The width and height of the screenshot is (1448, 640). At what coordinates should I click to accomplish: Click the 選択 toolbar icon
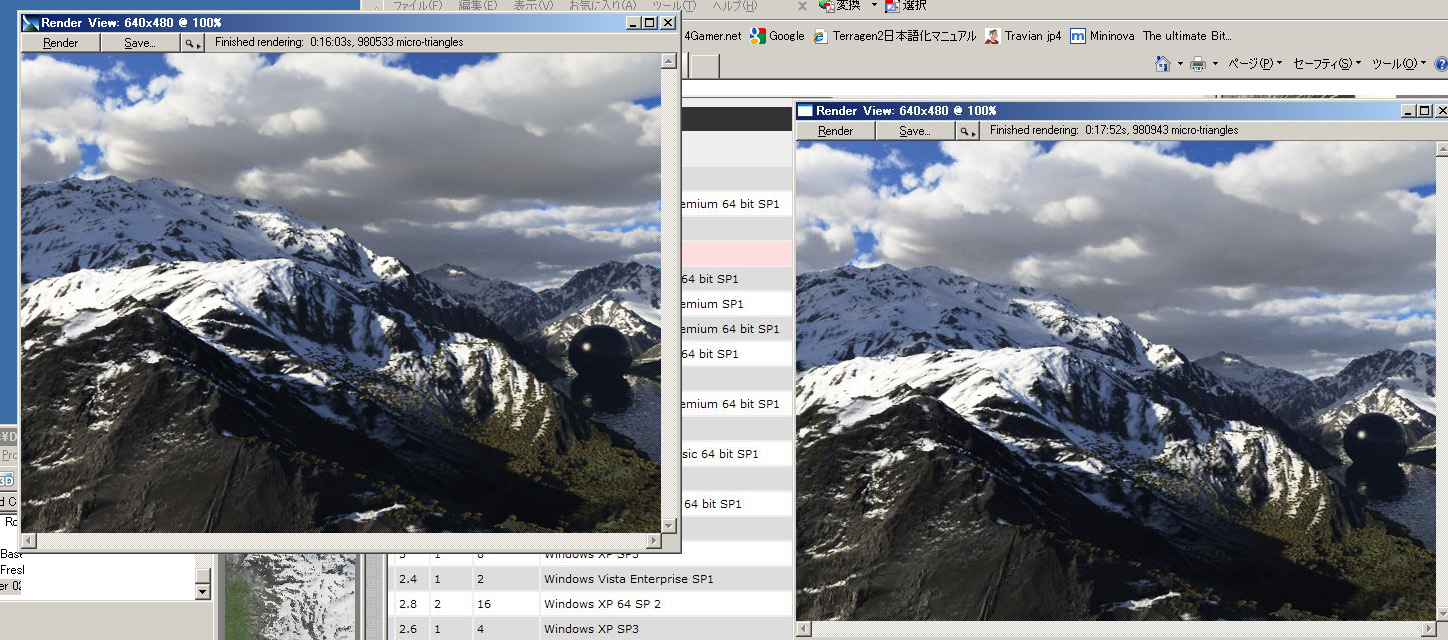pyautogui.click(x=905, y=5)
